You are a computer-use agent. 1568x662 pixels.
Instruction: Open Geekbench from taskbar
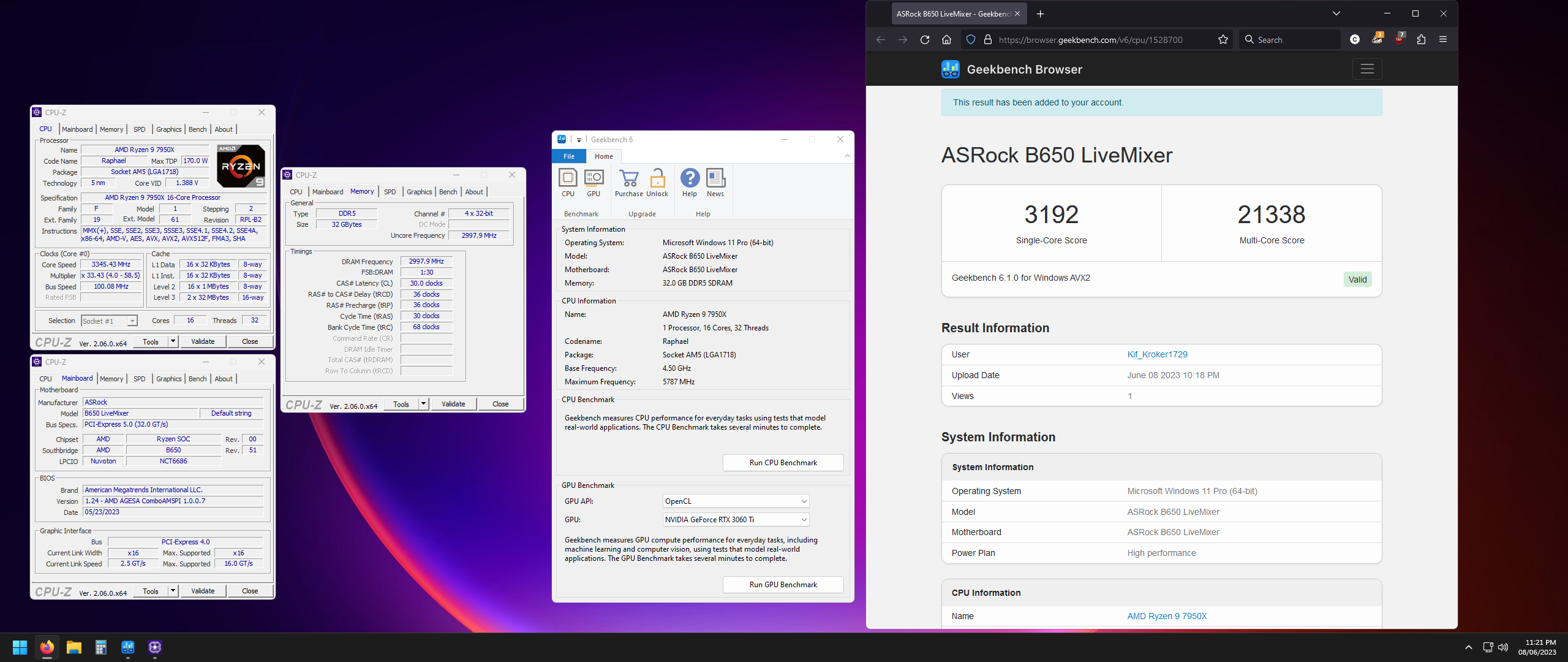coord(128,647)
